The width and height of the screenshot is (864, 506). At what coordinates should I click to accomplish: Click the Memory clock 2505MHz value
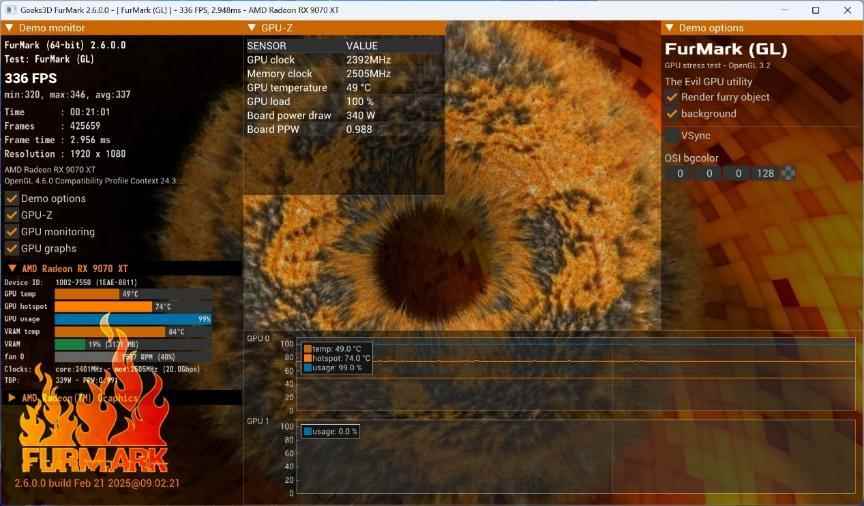coord(368,74)
